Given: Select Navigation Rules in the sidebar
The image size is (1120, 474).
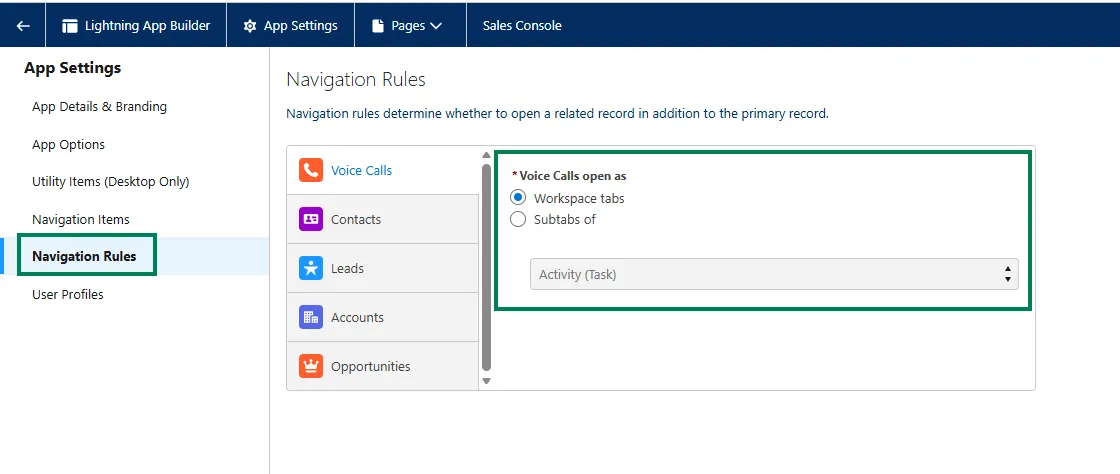Looking at the screenshot, I should [84, 256].
